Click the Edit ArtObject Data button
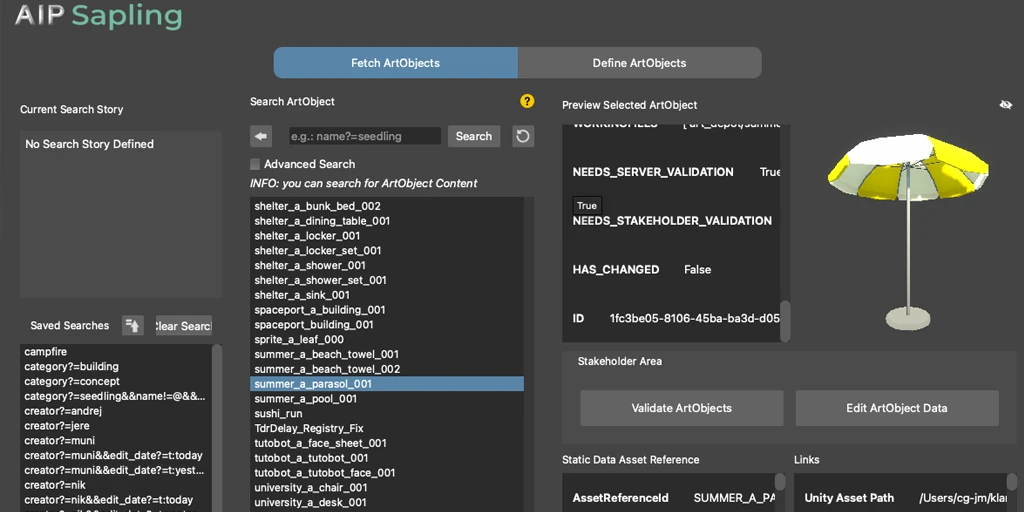The width and height of the screenshot is (1024, 512). click(x=897, y=408)
